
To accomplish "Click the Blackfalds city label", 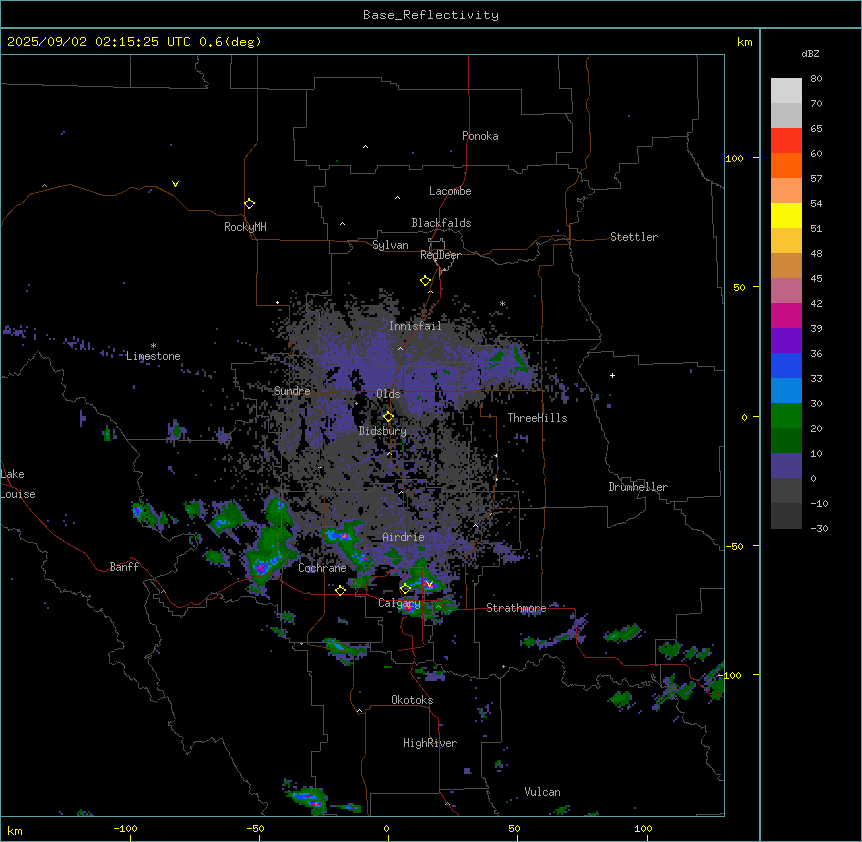I will [x=441, y=223].
